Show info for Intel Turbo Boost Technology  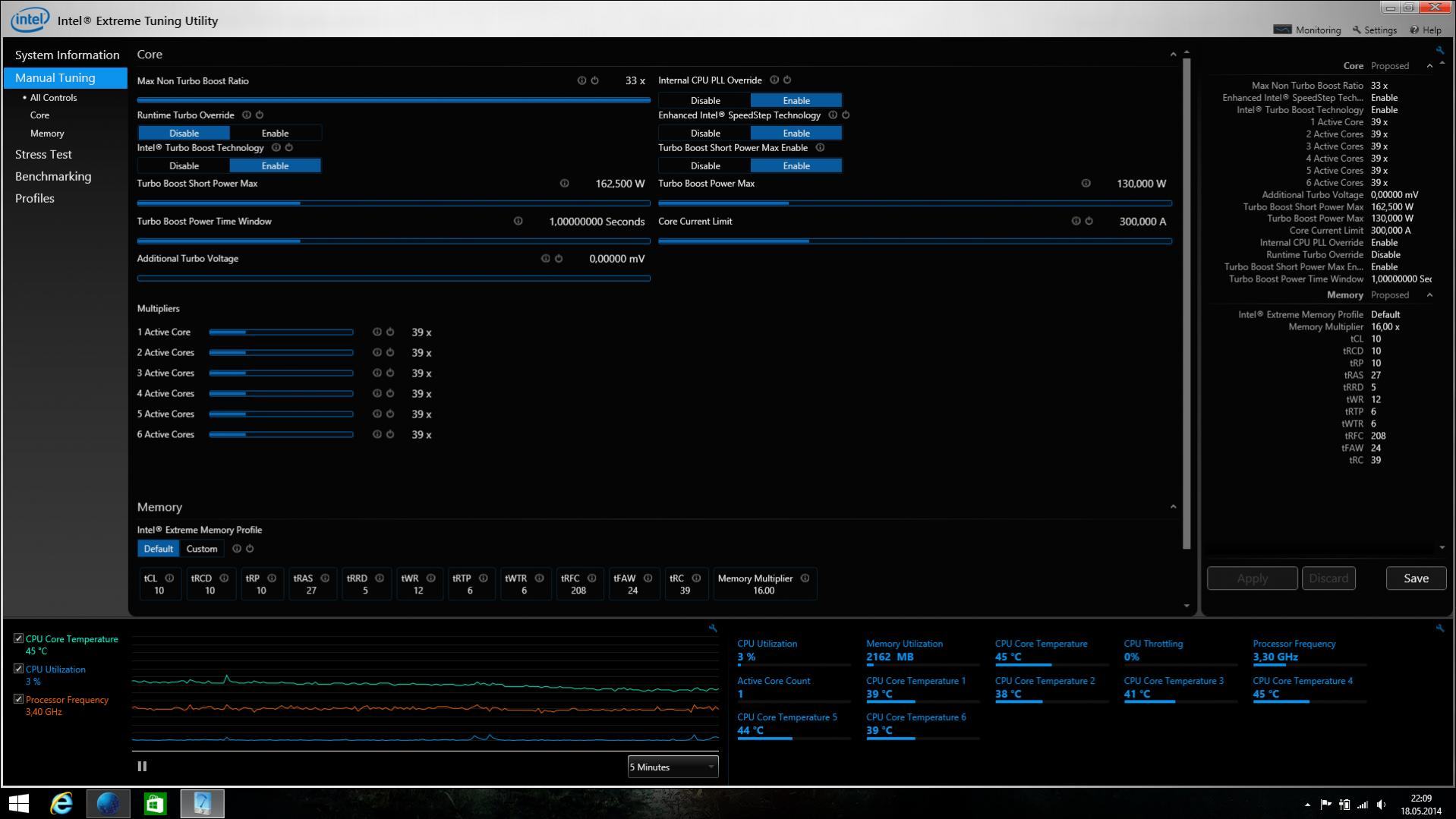[276, 148]
